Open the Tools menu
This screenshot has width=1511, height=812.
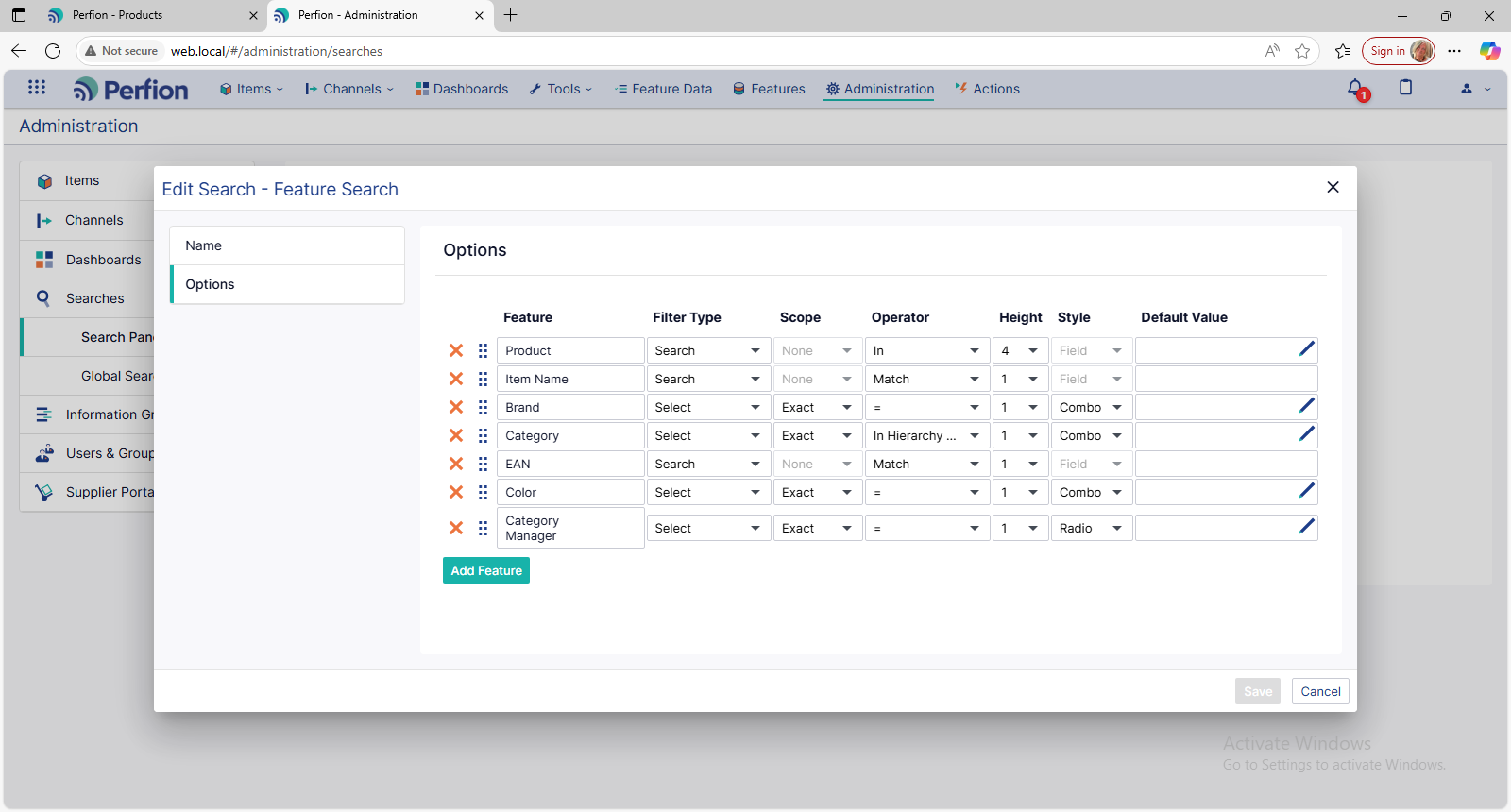[561, 89]
